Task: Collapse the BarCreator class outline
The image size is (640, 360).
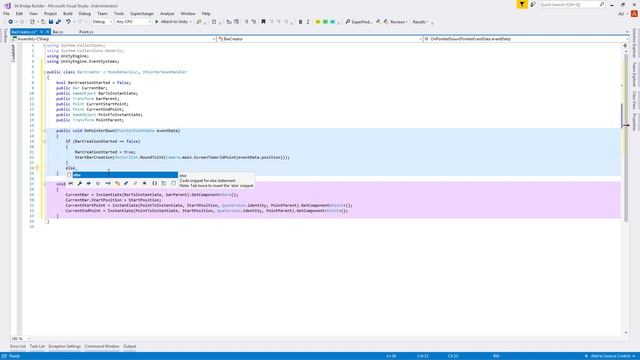Action: click(x=44, y=72)
